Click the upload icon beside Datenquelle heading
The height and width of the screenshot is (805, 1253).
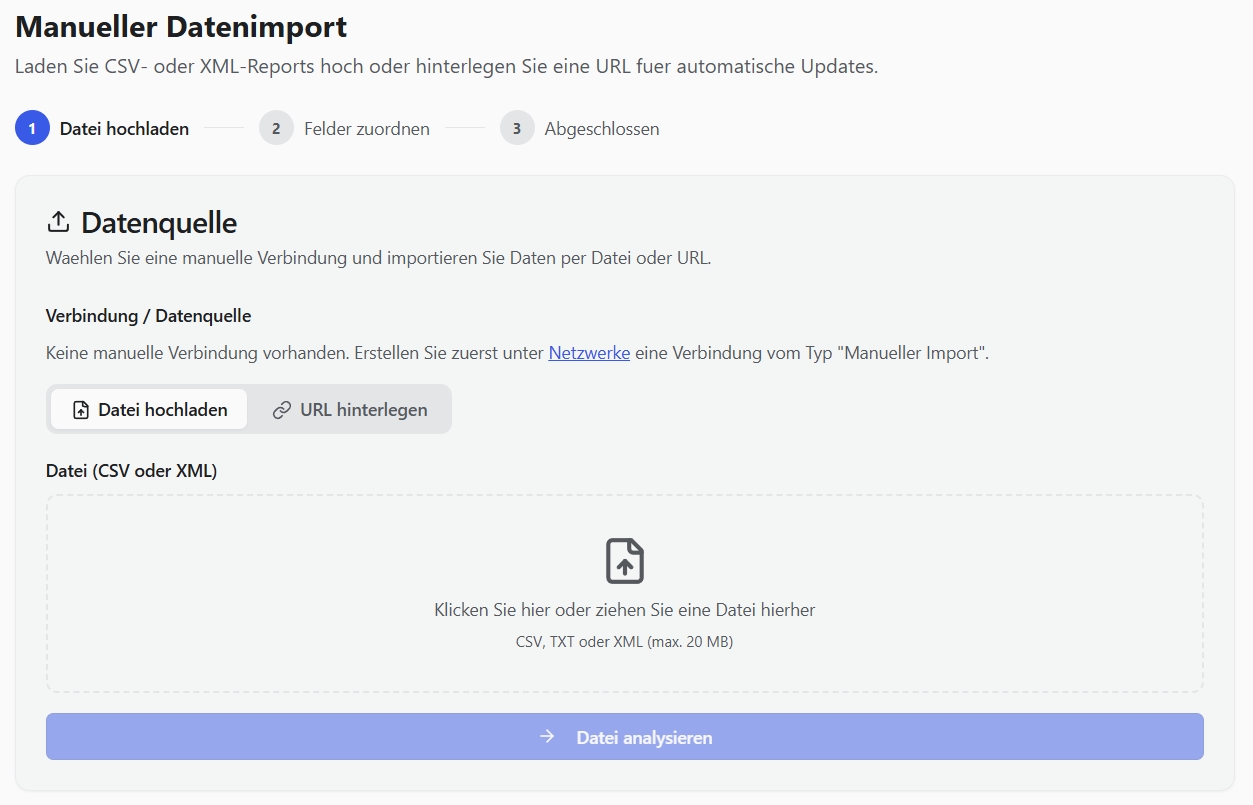[59, 222]
